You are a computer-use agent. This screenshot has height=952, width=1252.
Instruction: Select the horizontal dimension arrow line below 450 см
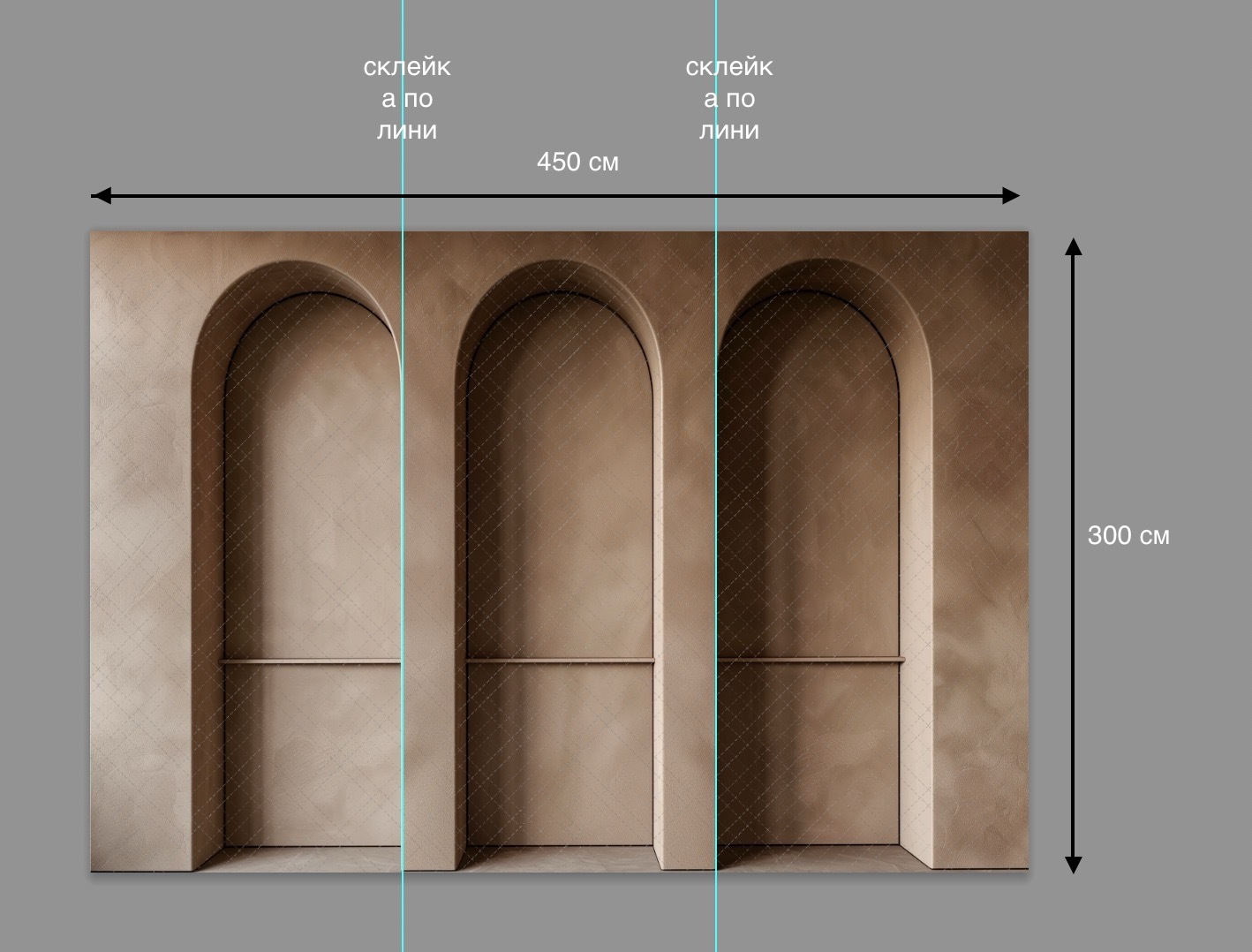coord(555,195)
